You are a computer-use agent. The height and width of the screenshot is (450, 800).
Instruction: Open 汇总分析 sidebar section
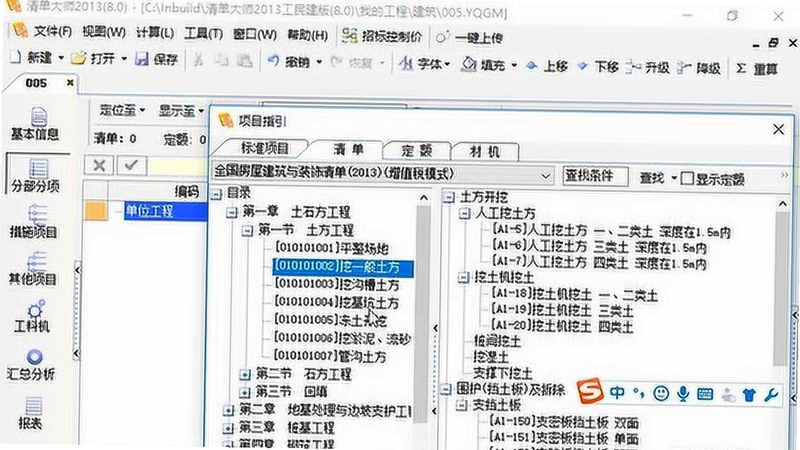coord(32,364)
